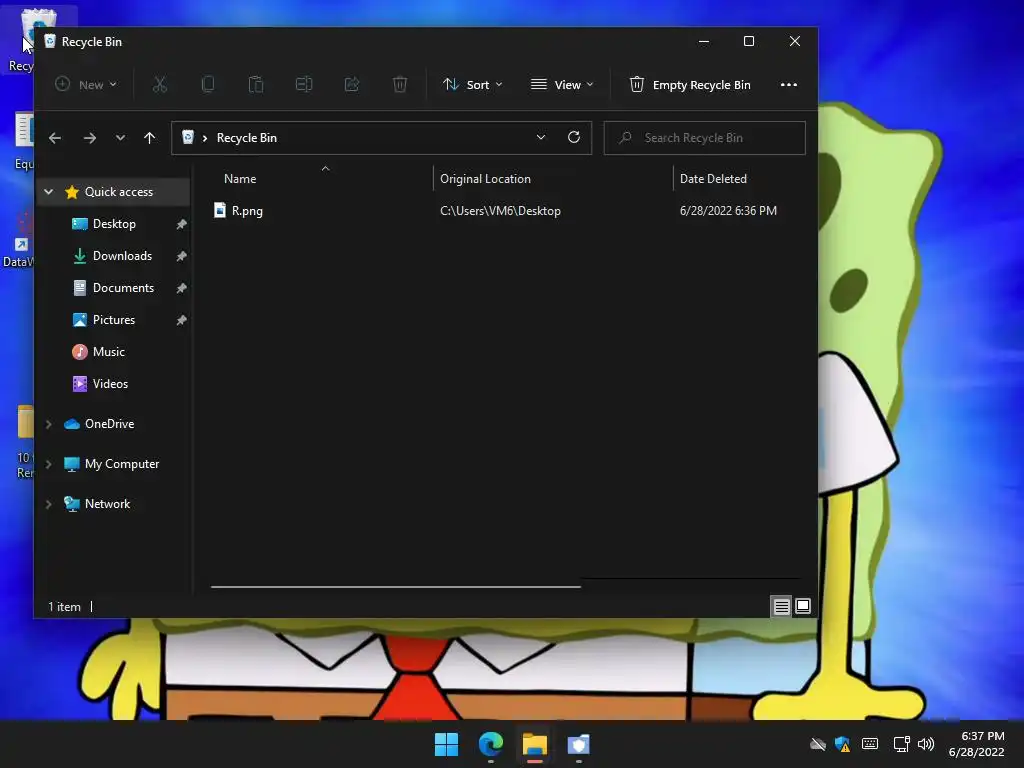The width and height of the screenshot is (1024, 768).
Task: Click the Windows Security warning tray icon
Action: pos(842,744)
